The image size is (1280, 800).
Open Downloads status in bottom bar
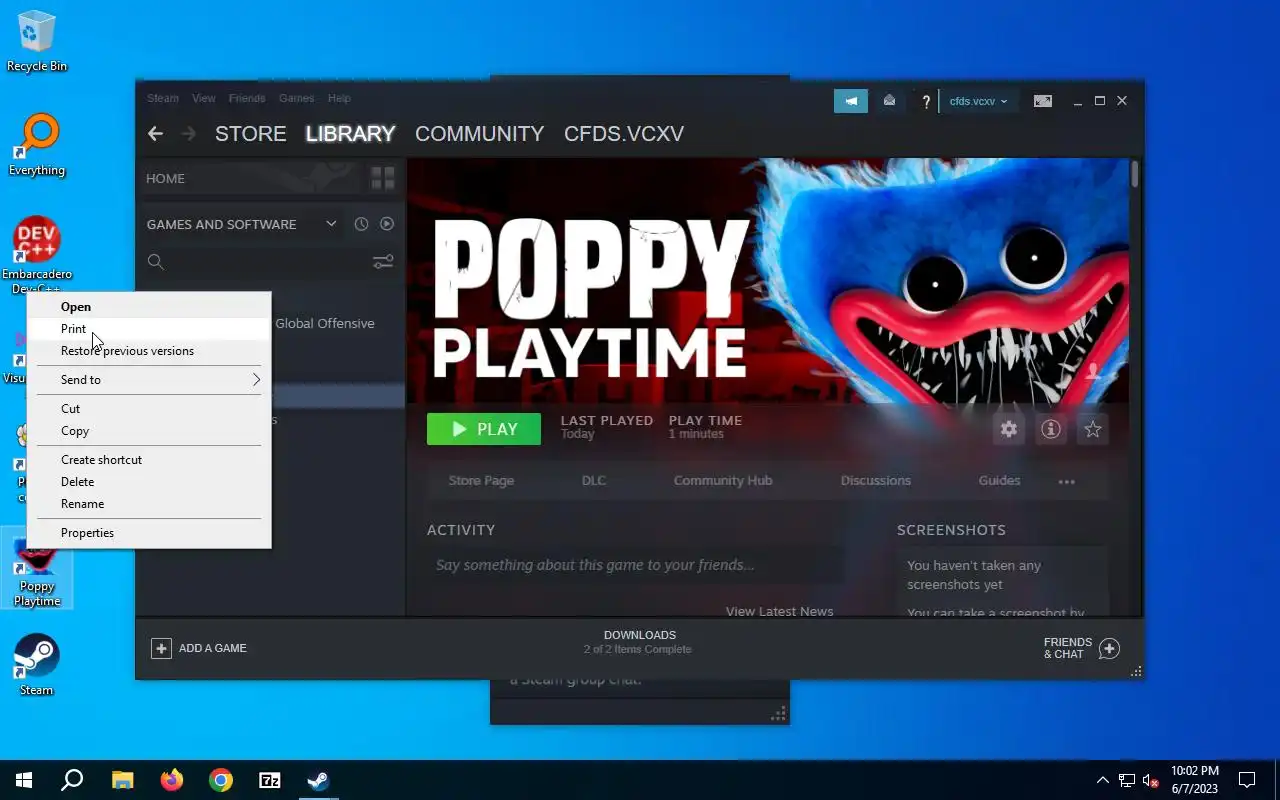tap(640, 642)
